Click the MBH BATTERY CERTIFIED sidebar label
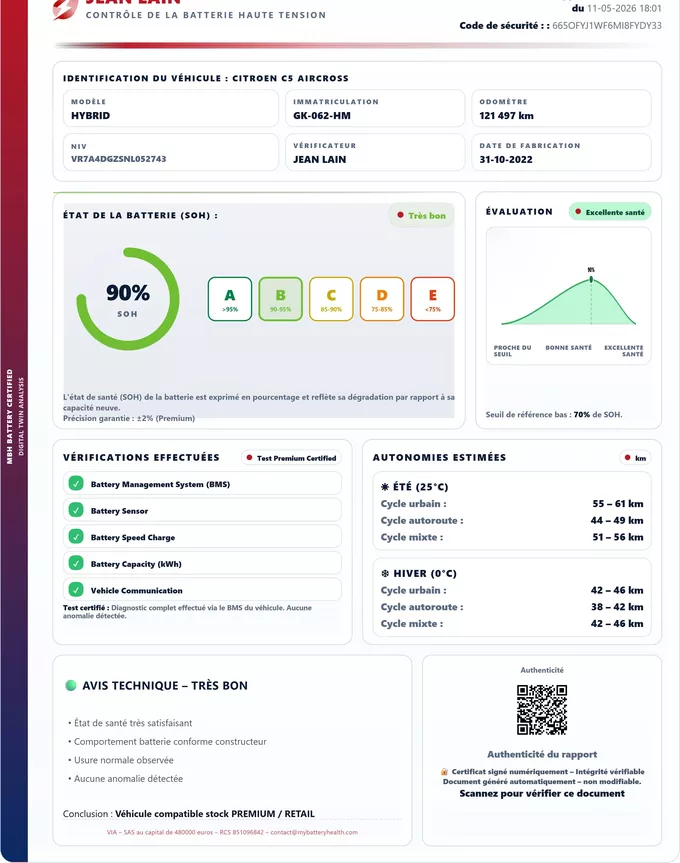This screenshot has height=863, width=680. tap(9, 416)
